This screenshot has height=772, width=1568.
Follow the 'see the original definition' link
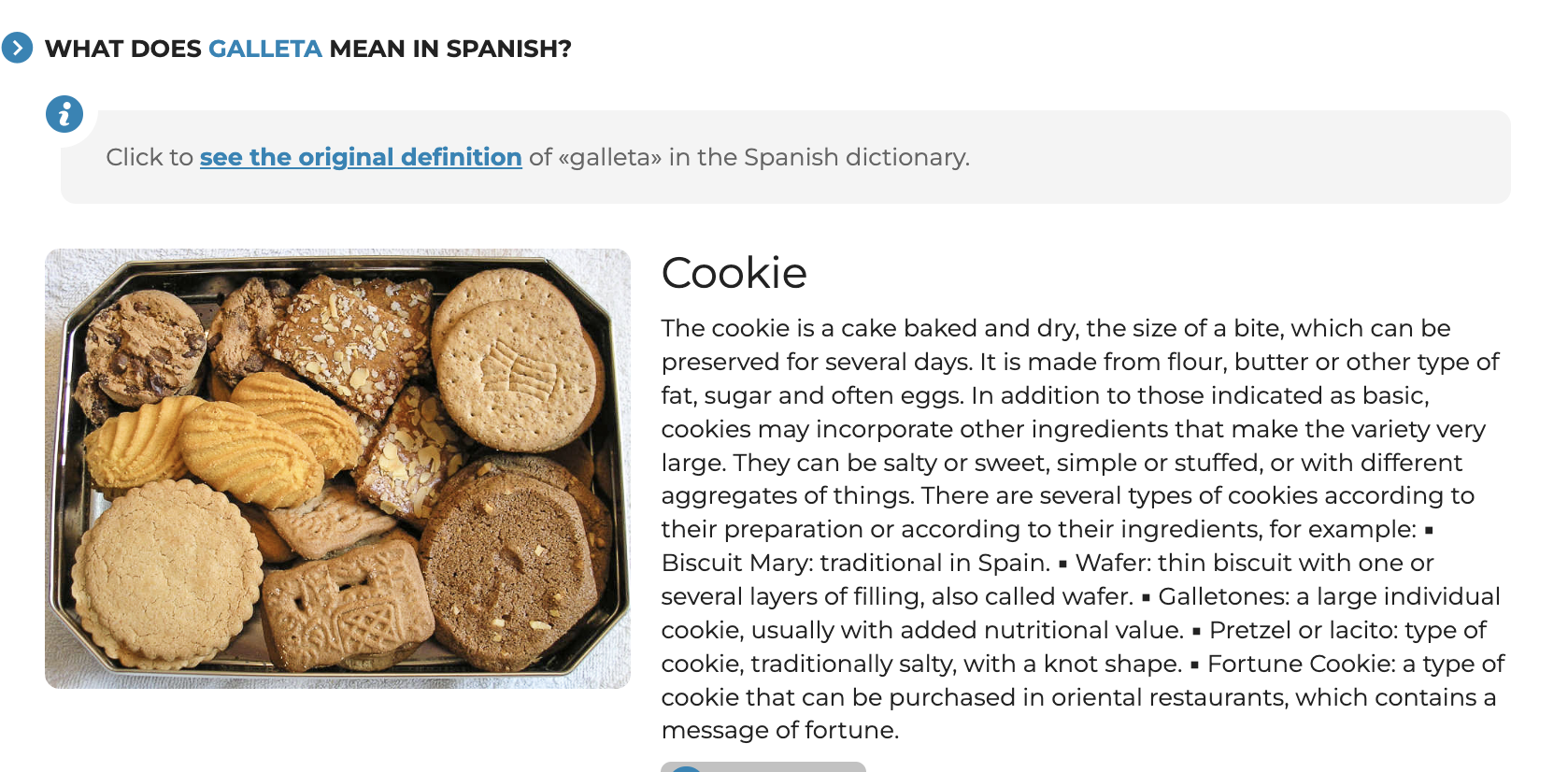[361, 157]
